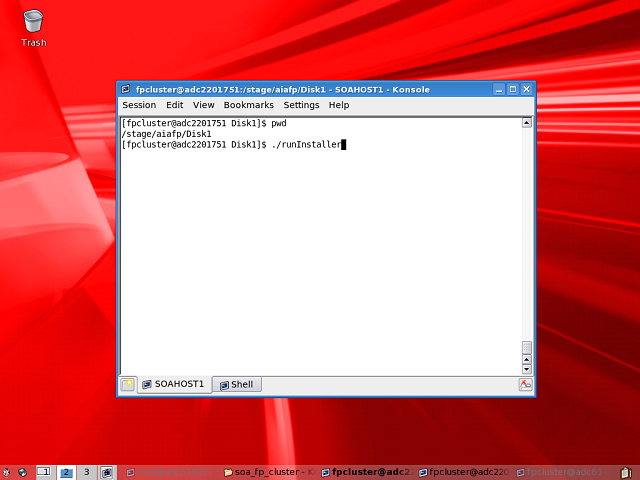Viewport: 640px width, 480px height.
Task: Activate the fpcluster@adc220 taskbar entry
Action: pyautogui.click(x=465, y=472)
